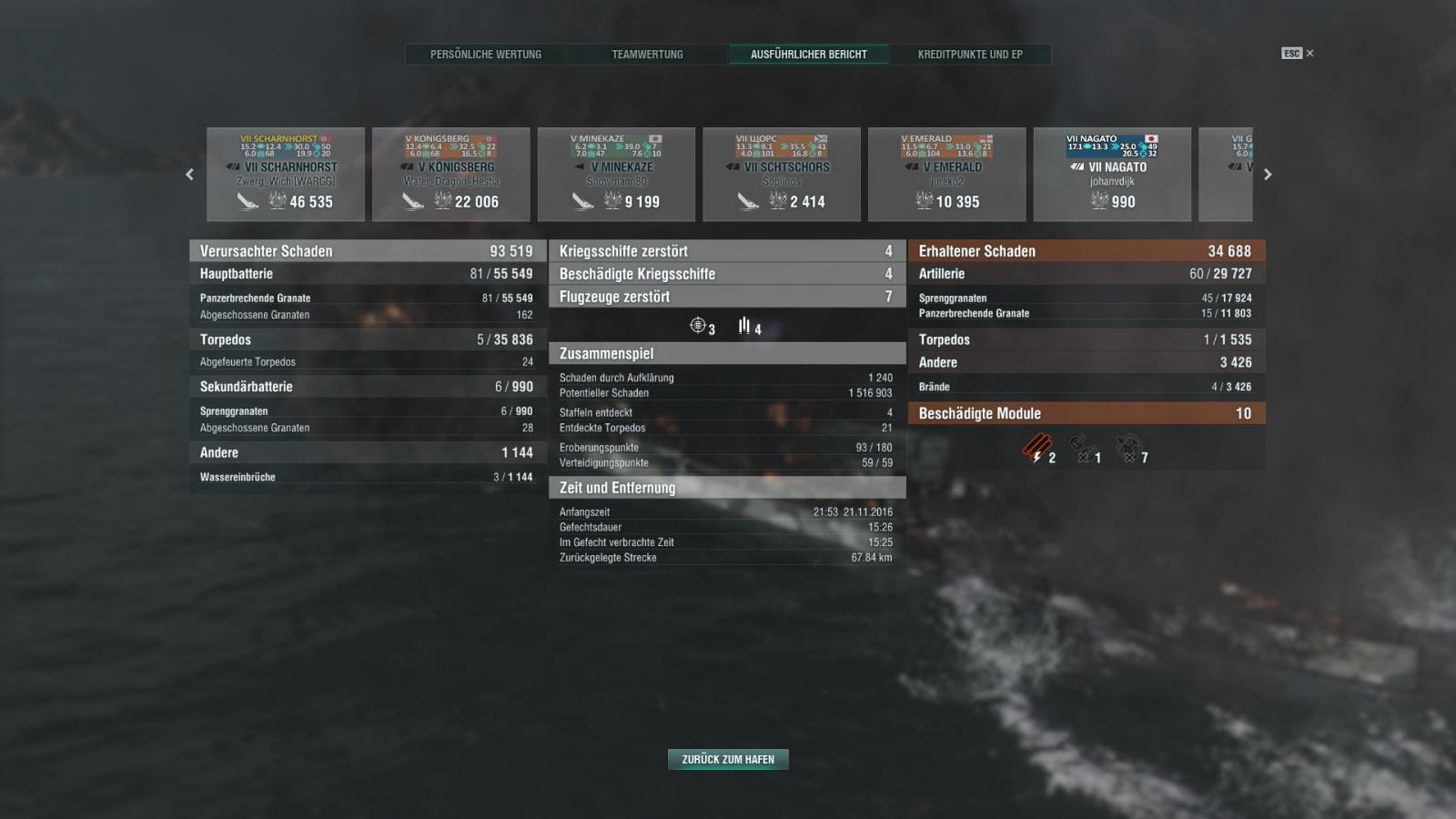This screenshot has height=819, width=1456.
Task: Open the Persönliche Wertung tab
Action: (486, 55)
